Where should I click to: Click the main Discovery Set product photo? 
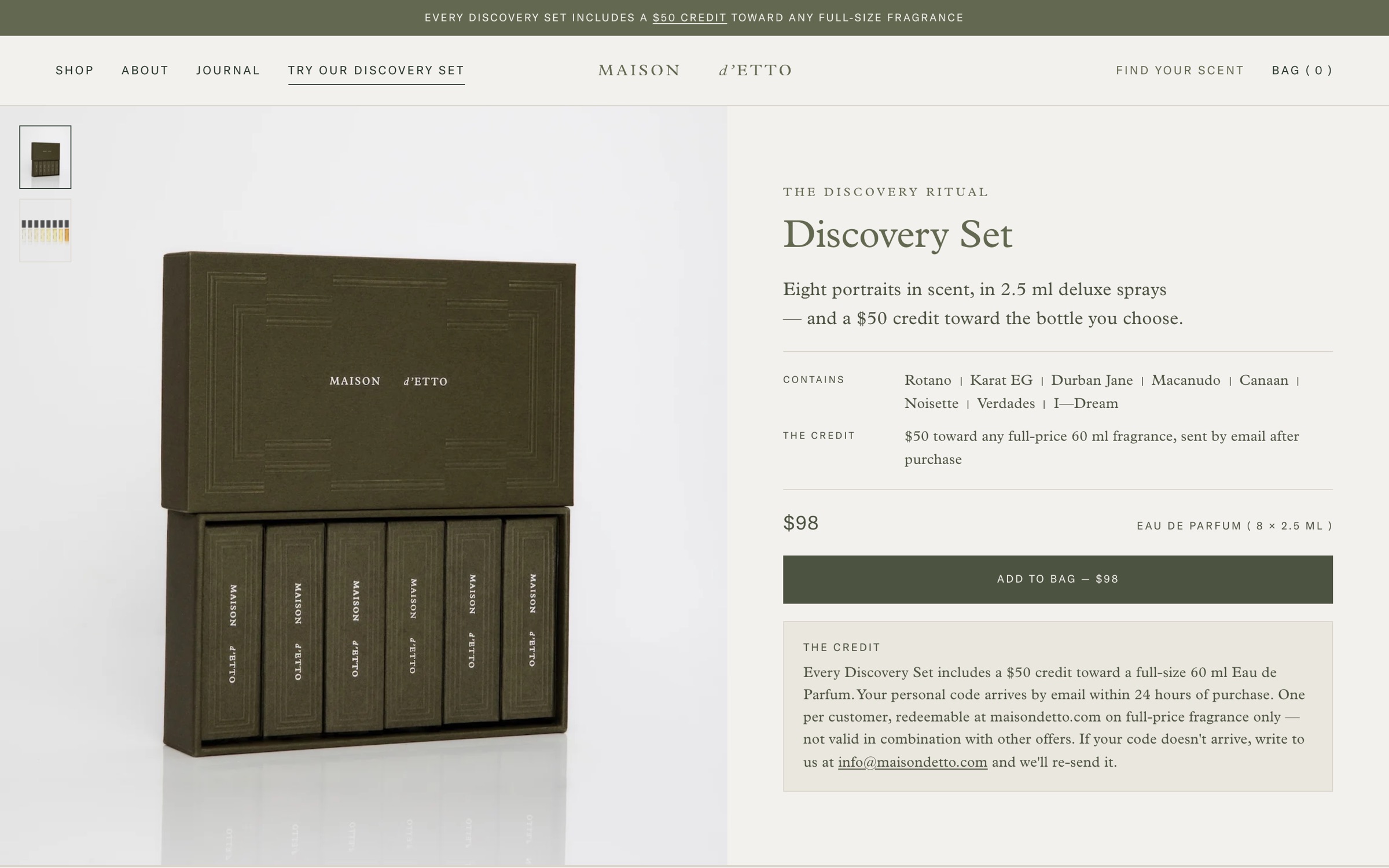coord(363,485)
